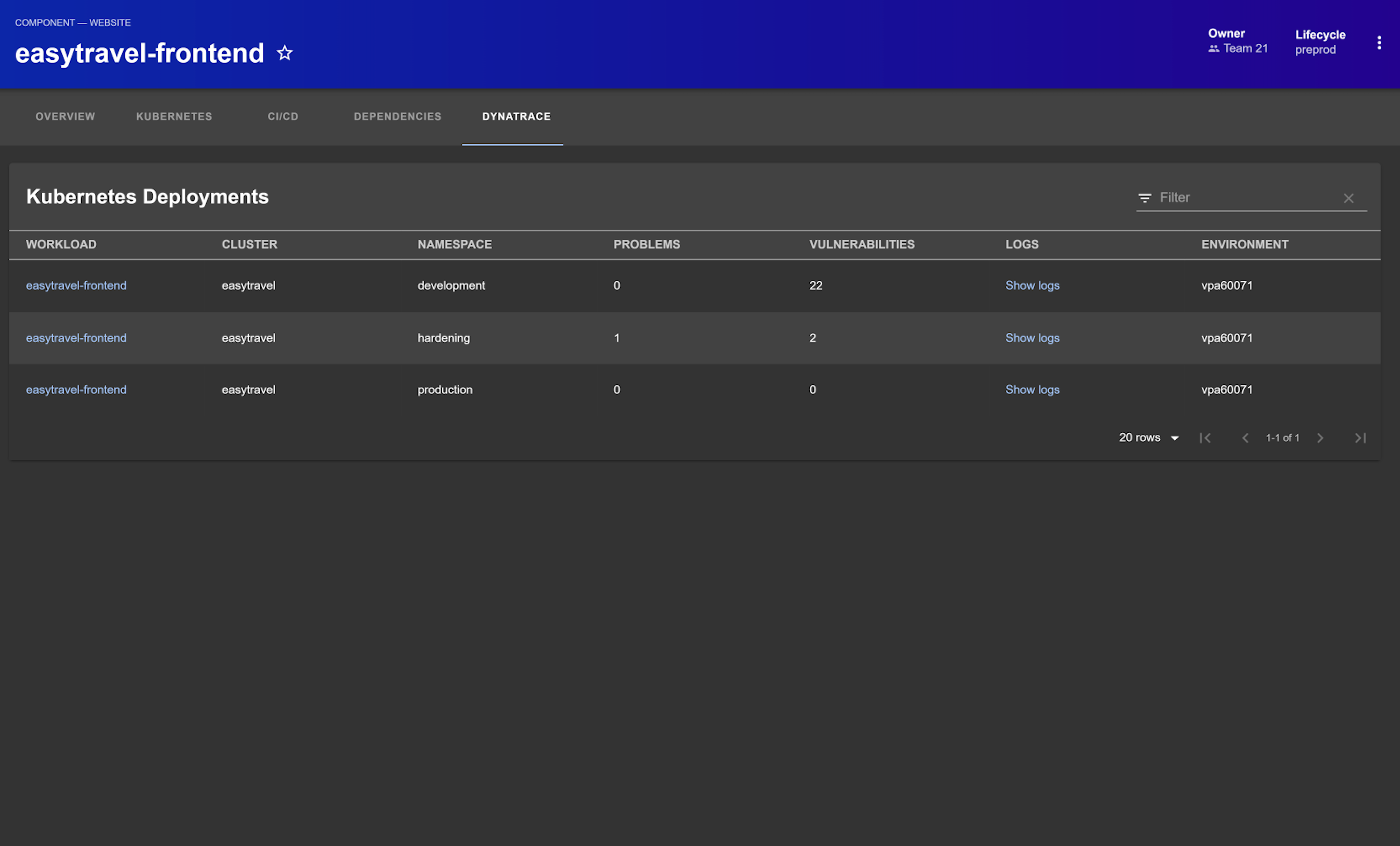Viewport: 1400px width, 846px height.
Task: Show logs for development namespace
Action: pyautogui.click(x=1032, y=285)
